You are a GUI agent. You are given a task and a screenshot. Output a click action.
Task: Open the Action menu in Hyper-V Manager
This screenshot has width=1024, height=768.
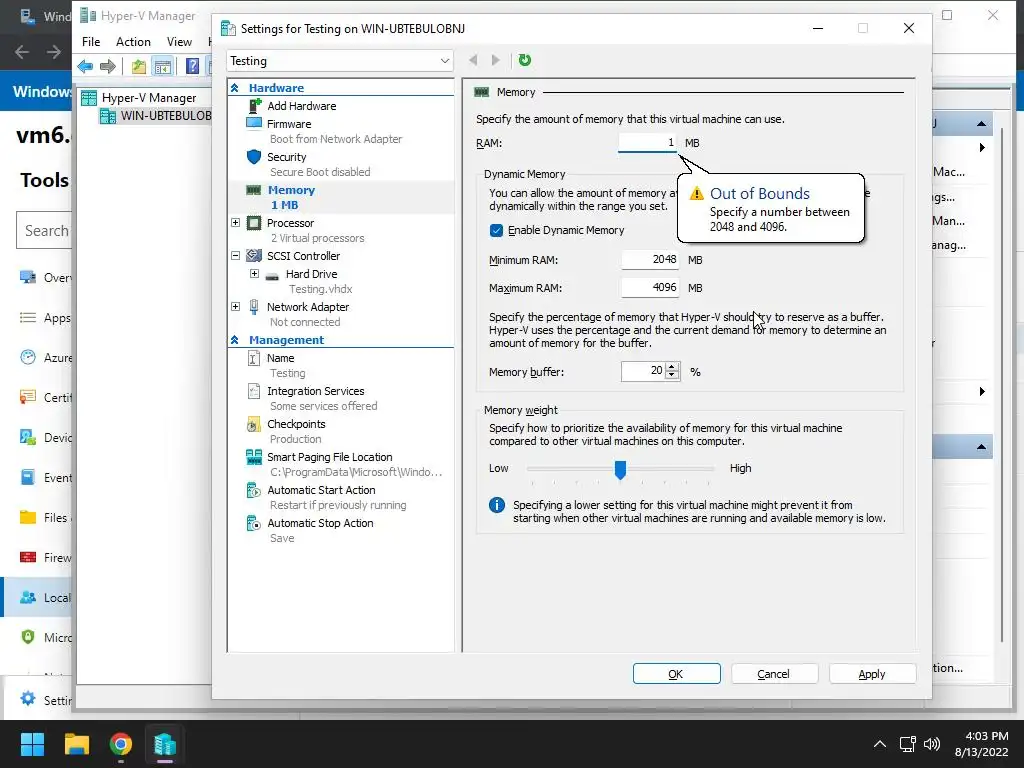[x=133, y=42]
